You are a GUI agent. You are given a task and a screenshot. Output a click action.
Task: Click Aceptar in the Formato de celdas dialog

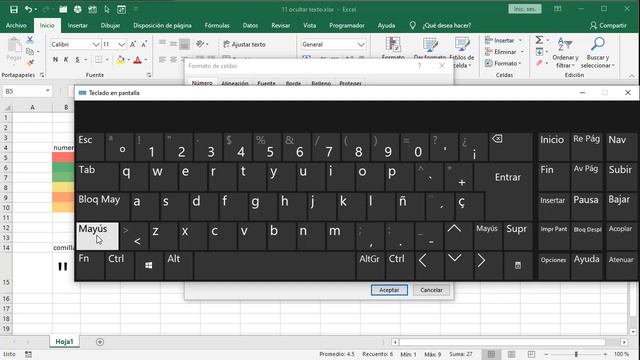click(x=389, y=290)
